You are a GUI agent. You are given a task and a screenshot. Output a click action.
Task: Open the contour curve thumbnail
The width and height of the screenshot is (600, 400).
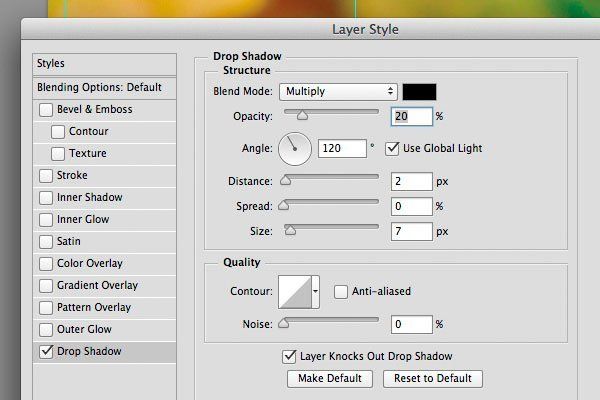[295, 292]
